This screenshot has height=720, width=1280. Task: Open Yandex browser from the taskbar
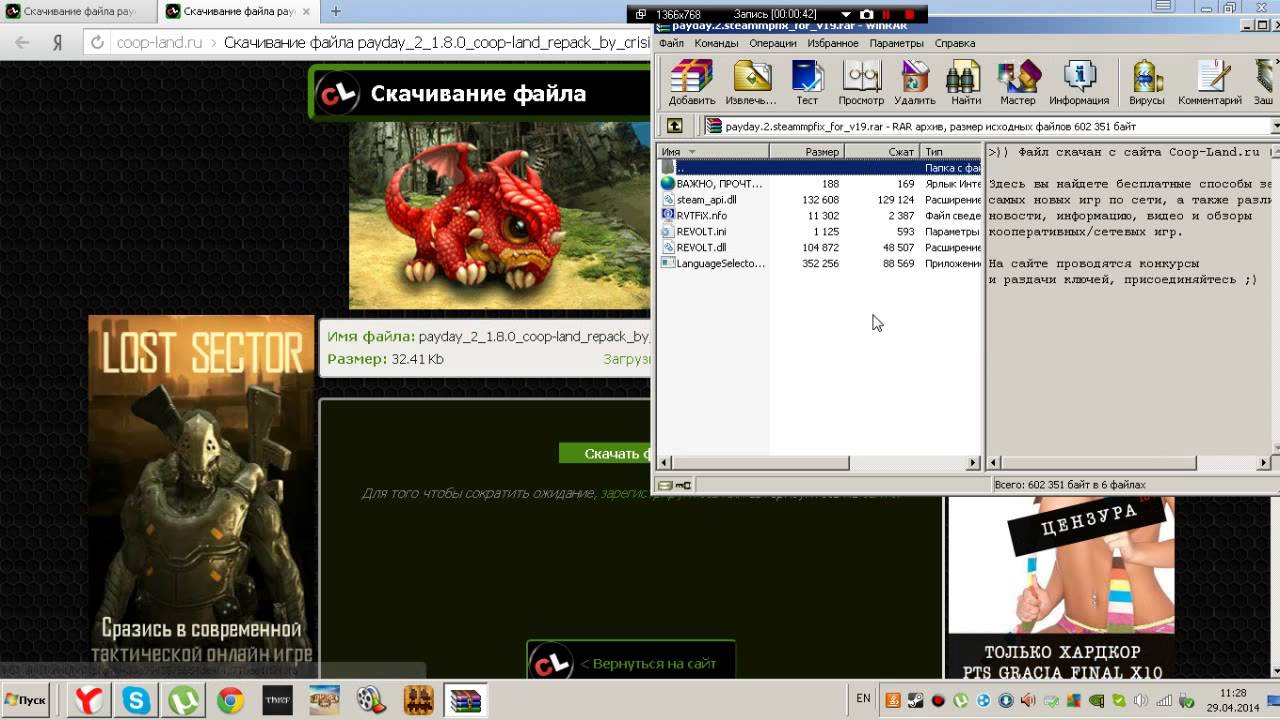[89, 700]
